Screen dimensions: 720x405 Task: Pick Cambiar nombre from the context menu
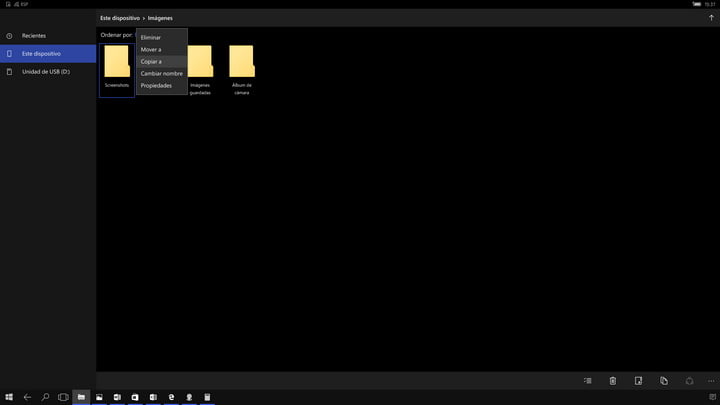coord(161,73)
